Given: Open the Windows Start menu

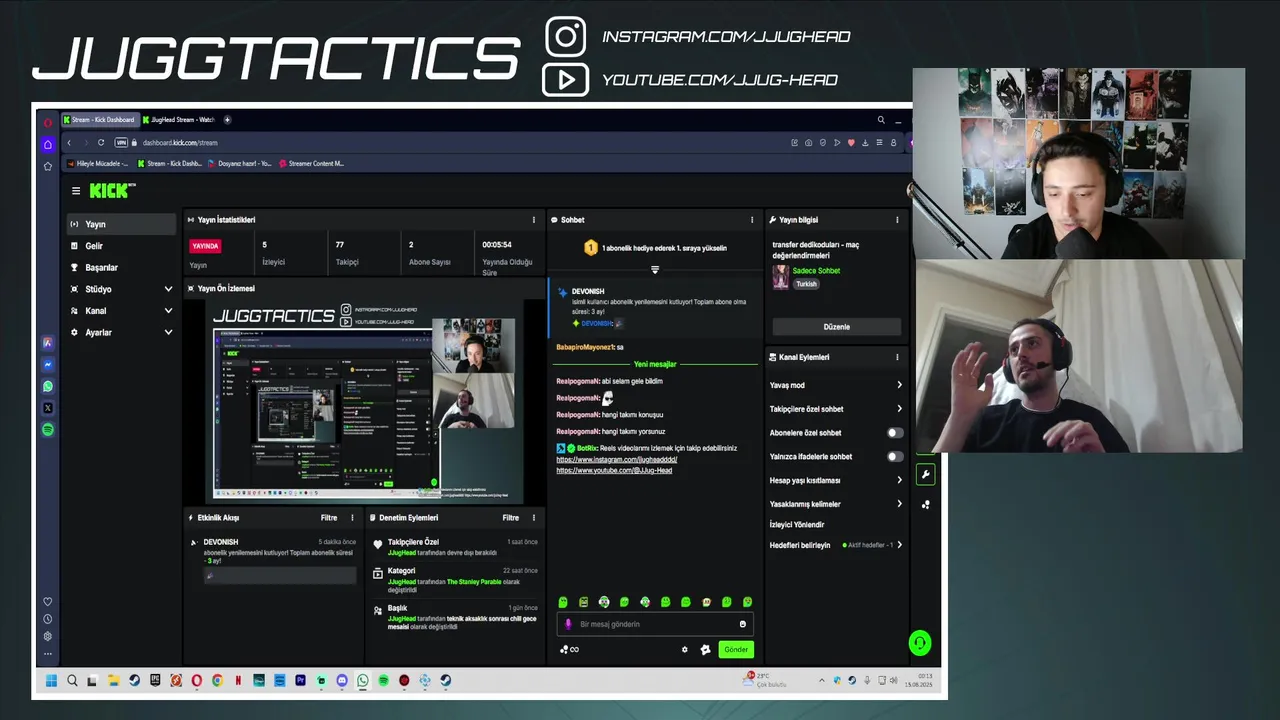Looking at the screenshot, I should [x=51, y=681].
